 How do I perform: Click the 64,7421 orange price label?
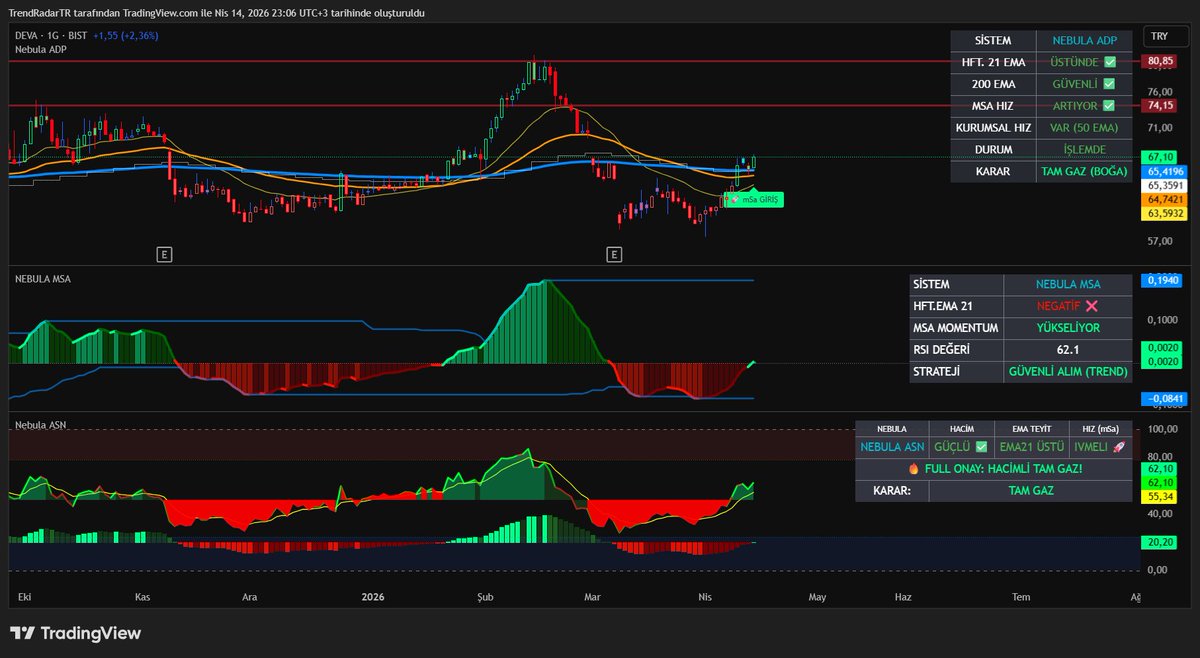coord(1164,200)
